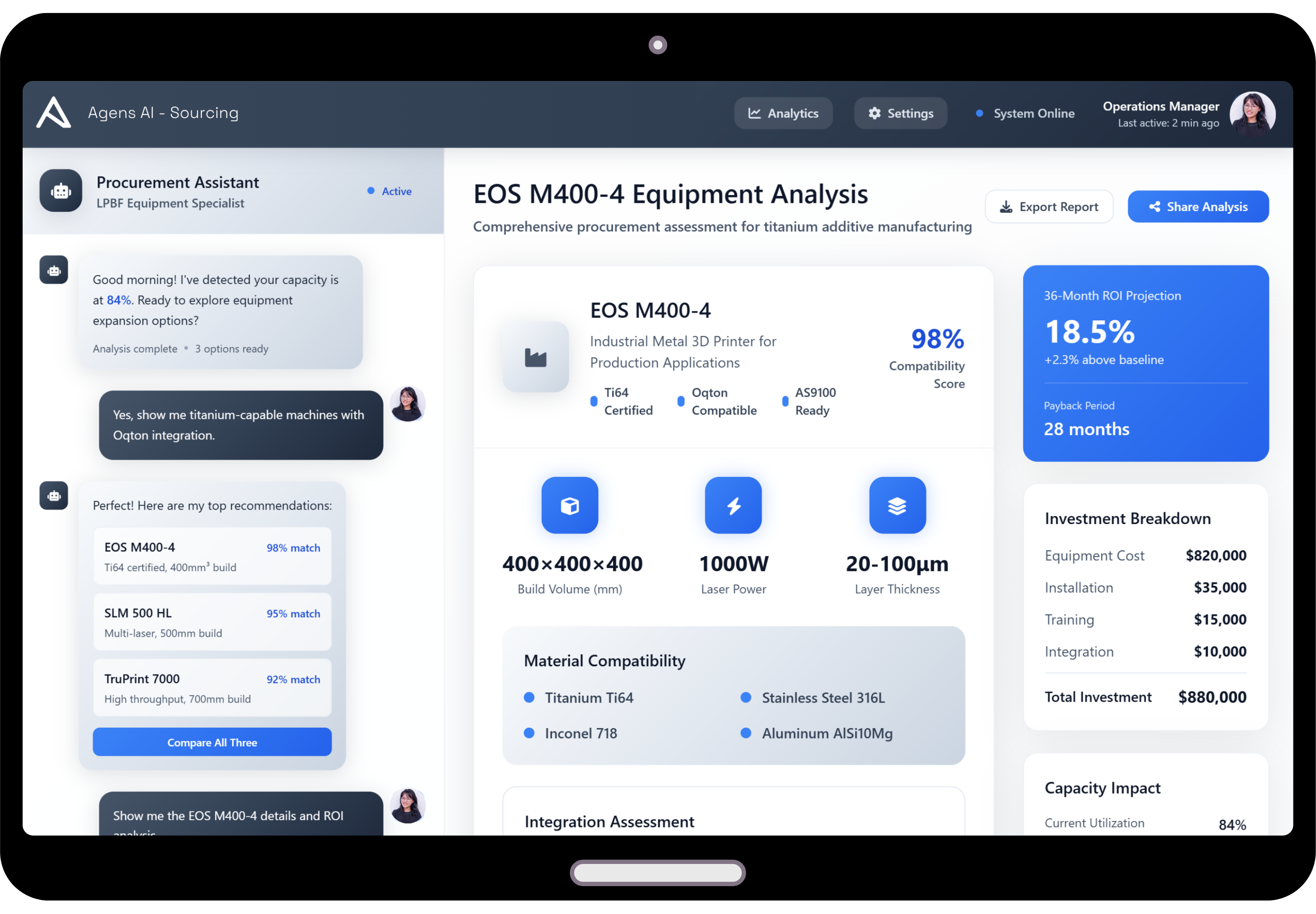Click the Build Volume cube icon
This screenshot has width=1316, height=914.
pyautogui.click(x=570, y=505)
